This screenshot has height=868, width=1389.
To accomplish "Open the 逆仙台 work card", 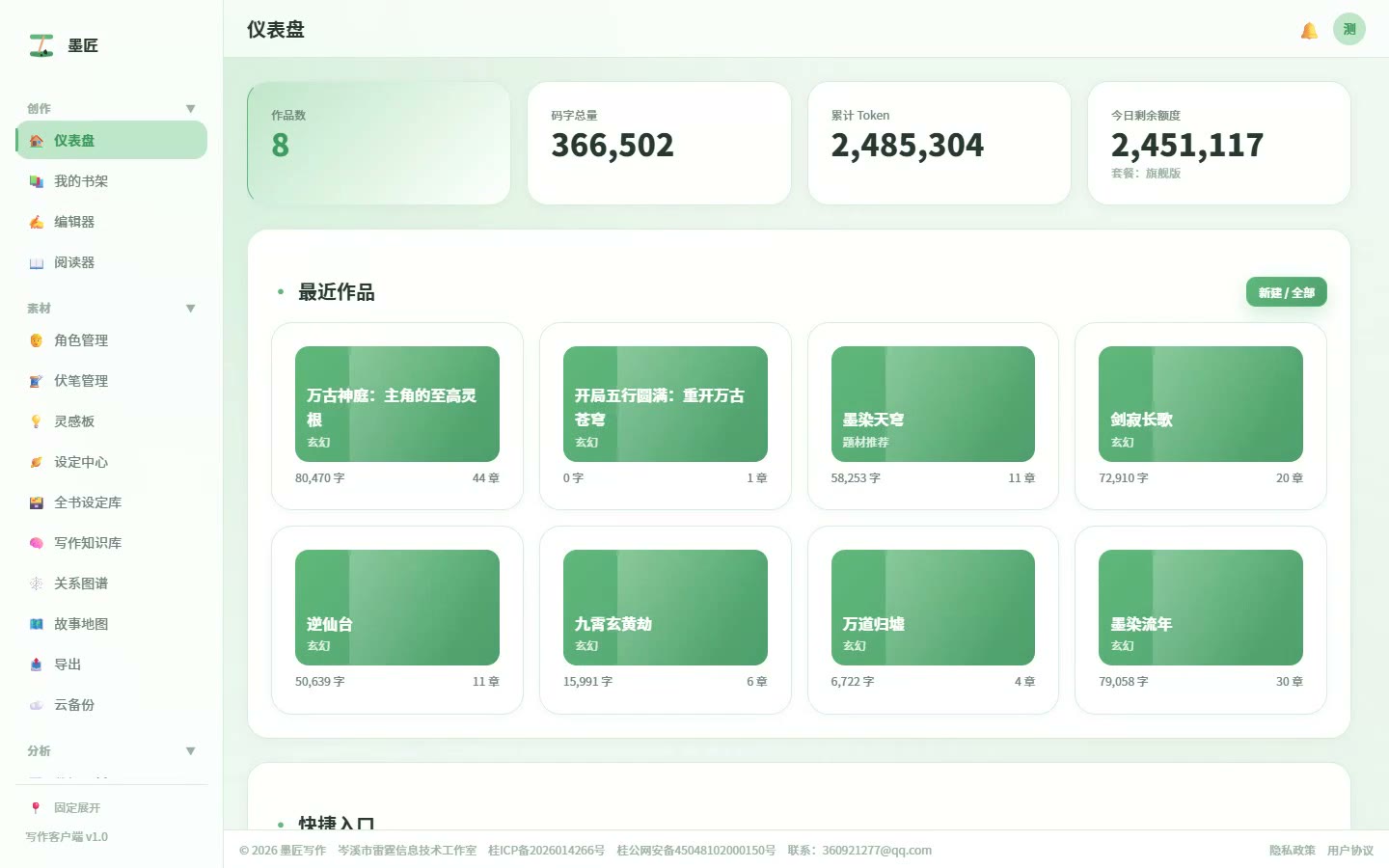I will click(x=397, y=620).
